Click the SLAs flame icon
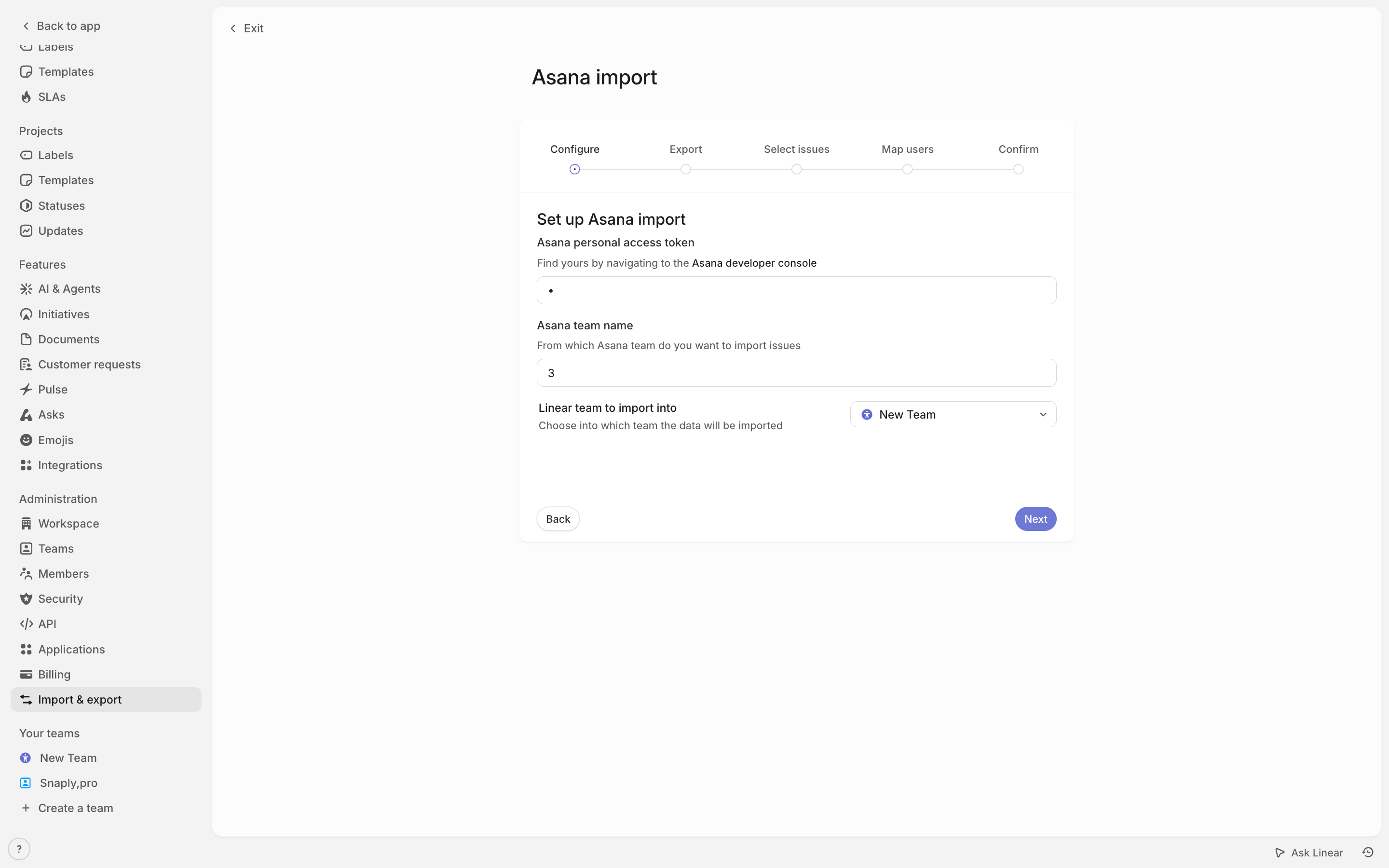This screenshot has height=868, width=1389. (26, 97)
